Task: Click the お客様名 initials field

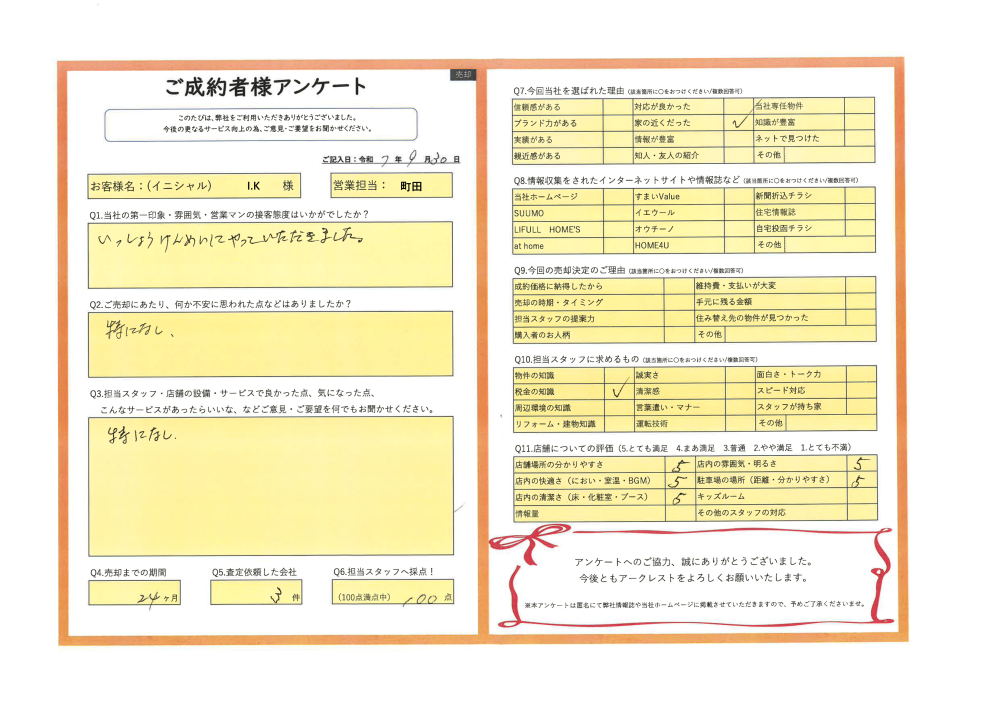Action: [204, 186]
